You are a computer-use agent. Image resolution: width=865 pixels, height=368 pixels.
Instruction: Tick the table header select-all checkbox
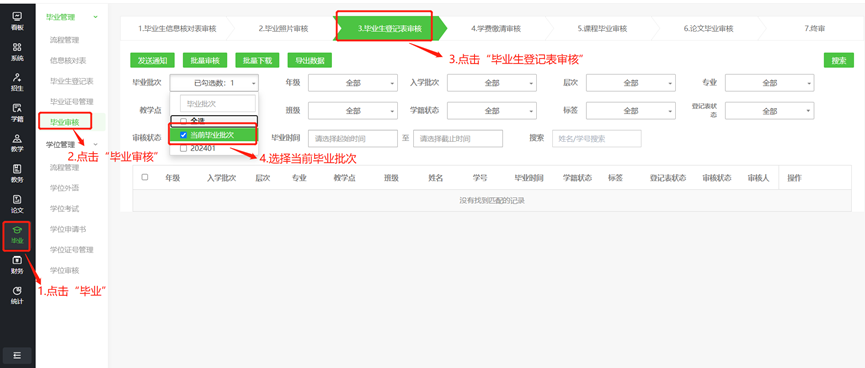145,178
